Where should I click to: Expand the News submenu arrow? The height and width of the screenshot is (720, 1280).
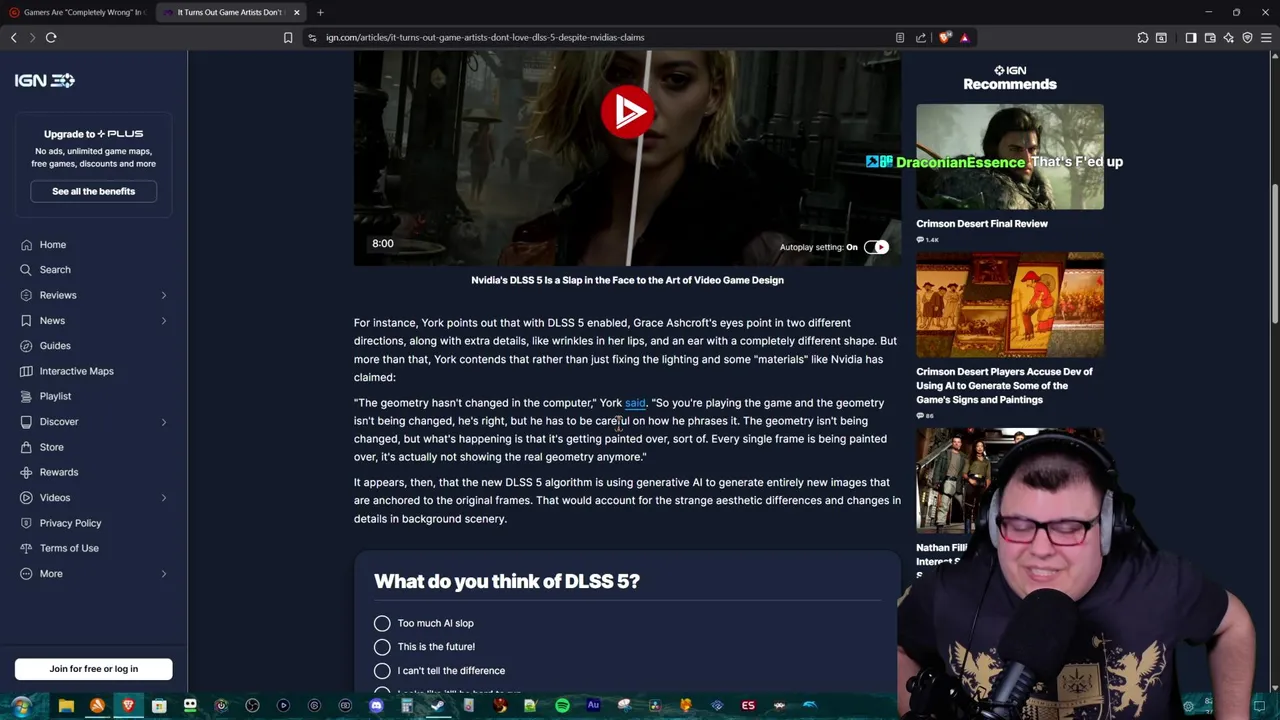tap(164, 321)
